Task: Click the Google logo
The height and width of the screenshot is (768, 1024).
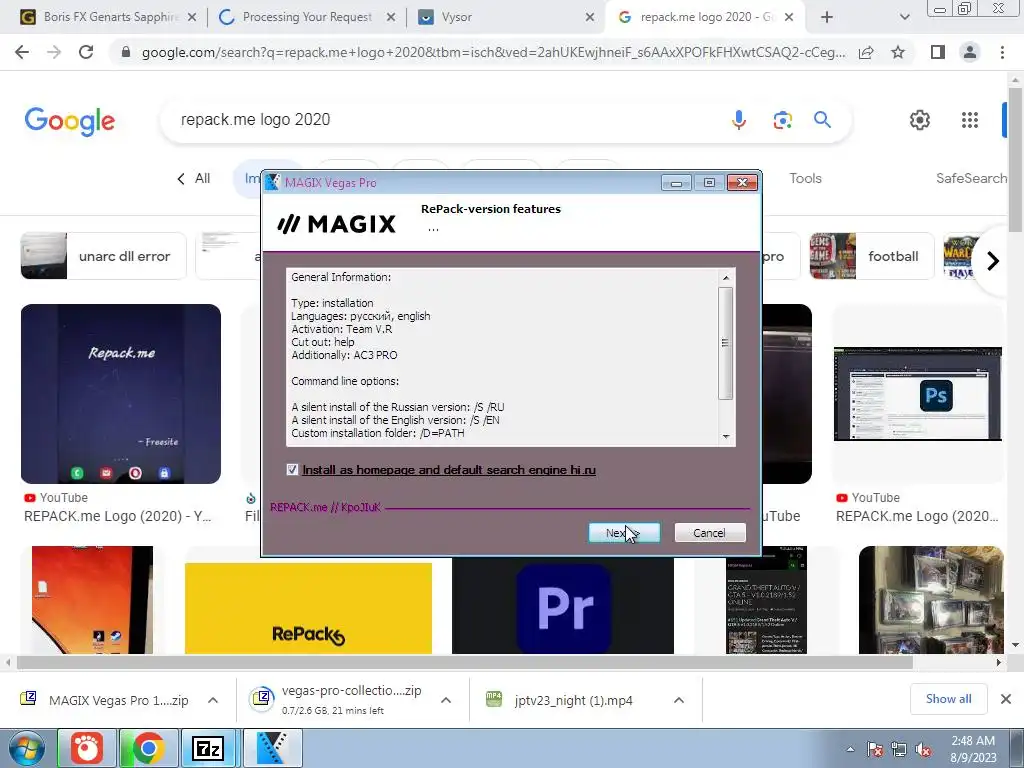Action: tap(70, 121)
